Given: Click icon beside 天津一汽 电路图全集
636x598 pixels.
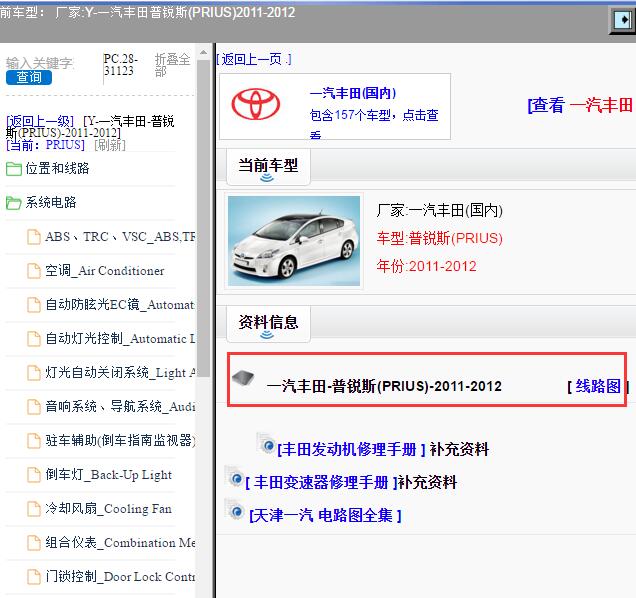Looking at the screenshot, I should click(x=234, y=510).
